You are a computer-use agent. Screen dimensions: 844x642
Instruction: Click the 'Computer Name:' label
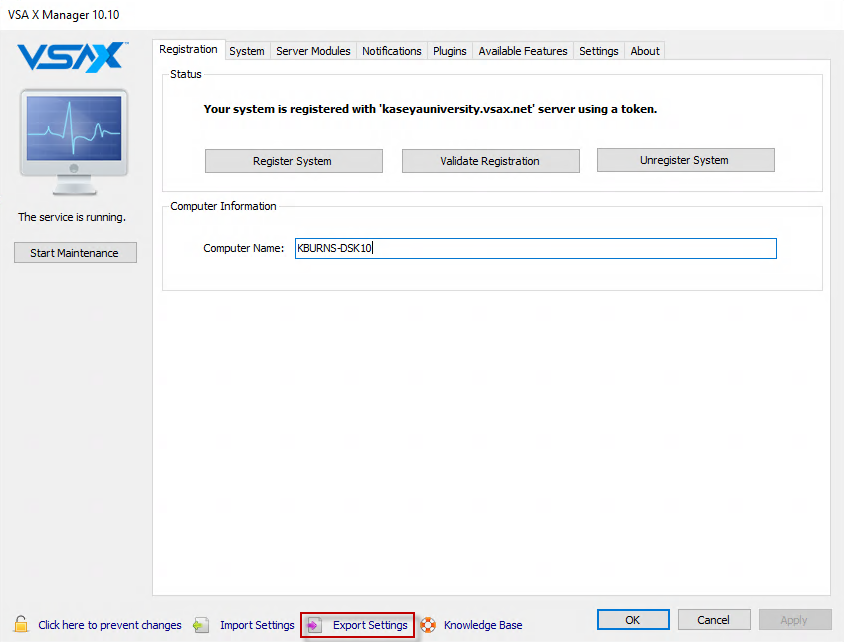tap(243, 248)
